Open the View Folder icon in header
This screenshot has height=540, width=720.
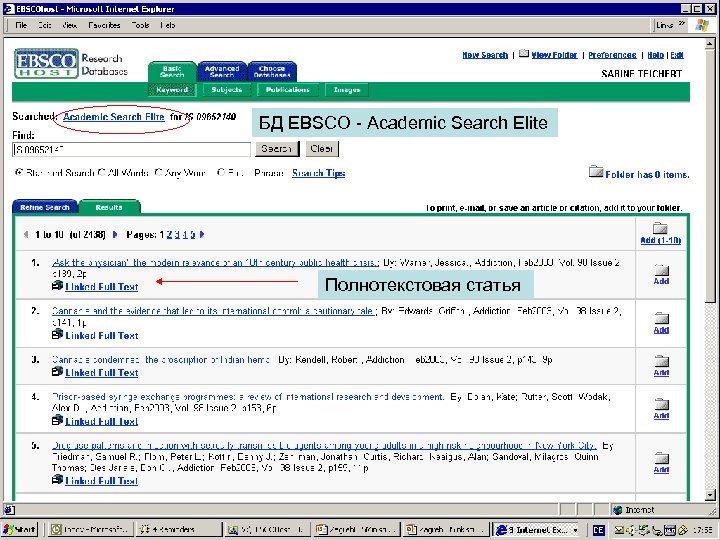pos(523,54)
